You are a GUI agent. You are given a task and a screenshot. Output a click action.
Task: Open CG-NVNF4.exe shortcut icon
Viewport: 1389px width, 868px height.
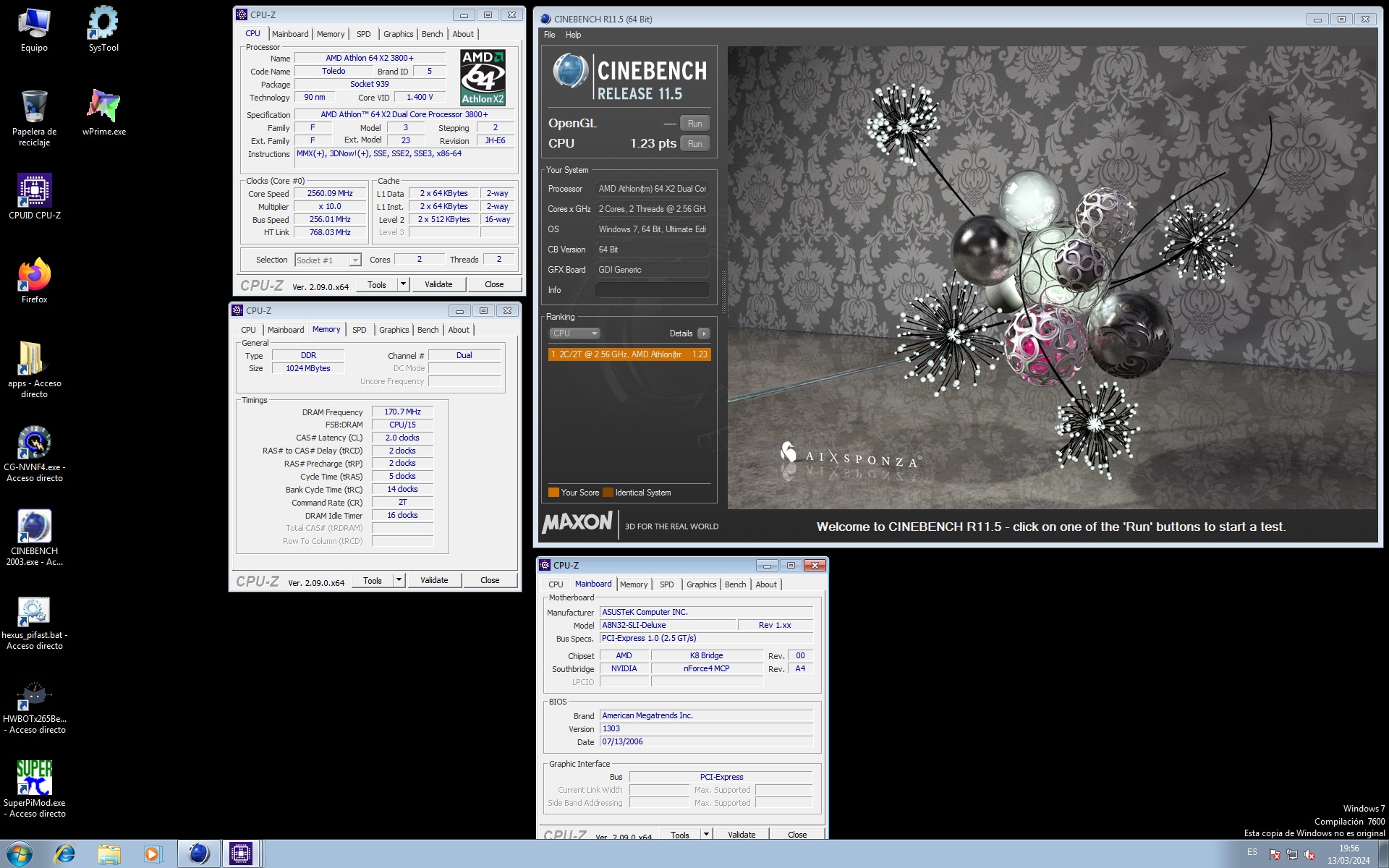pyautogui.click(x=34, y=454)
